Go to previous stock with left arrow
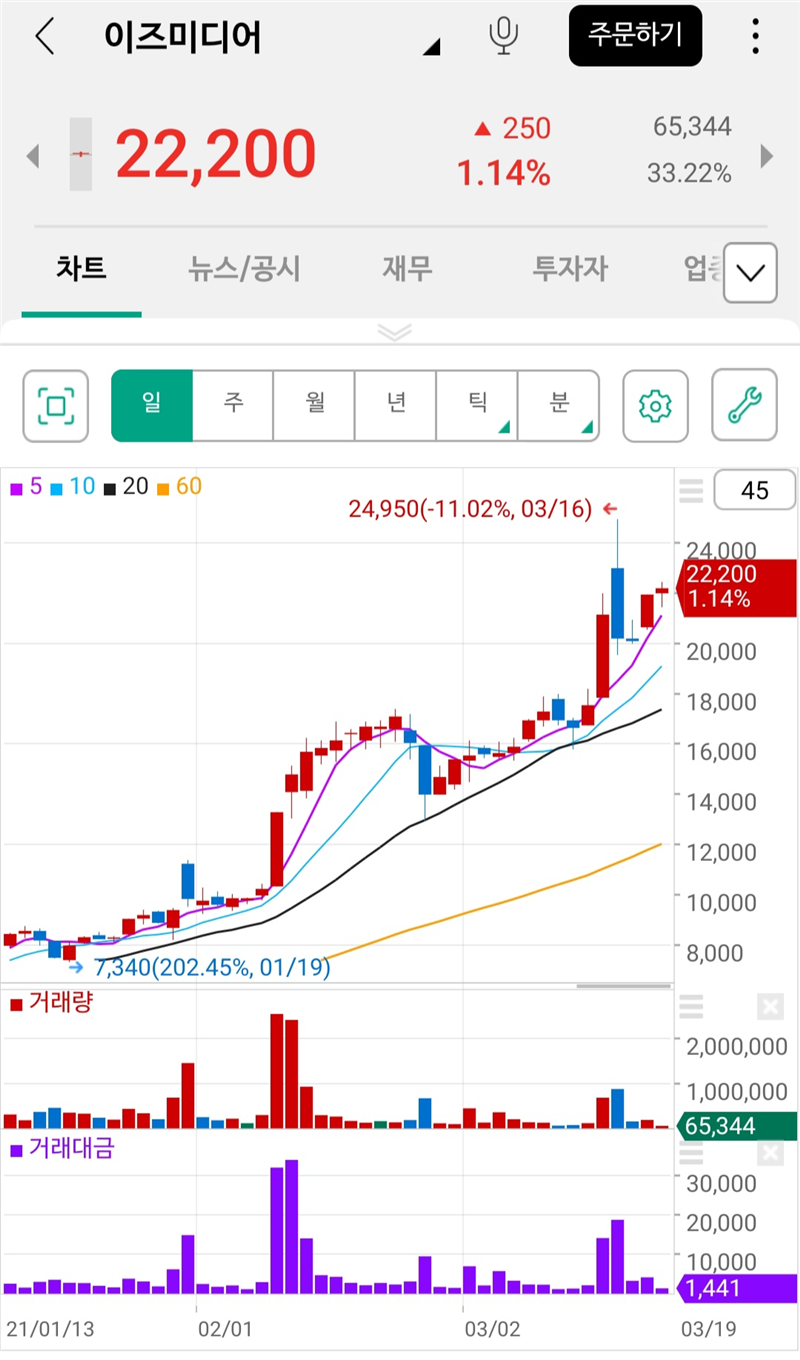 pos(32,155)
